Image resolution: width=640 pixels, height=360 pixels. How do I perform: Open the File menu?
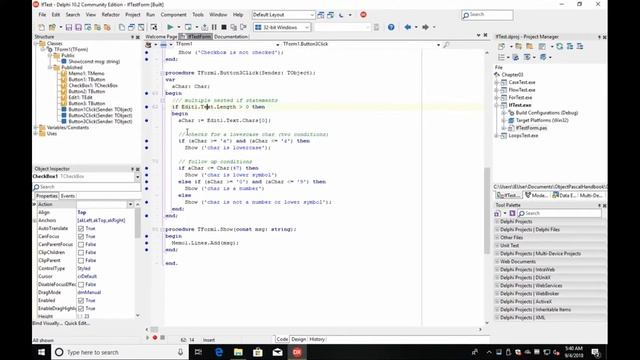click(42, 15)
